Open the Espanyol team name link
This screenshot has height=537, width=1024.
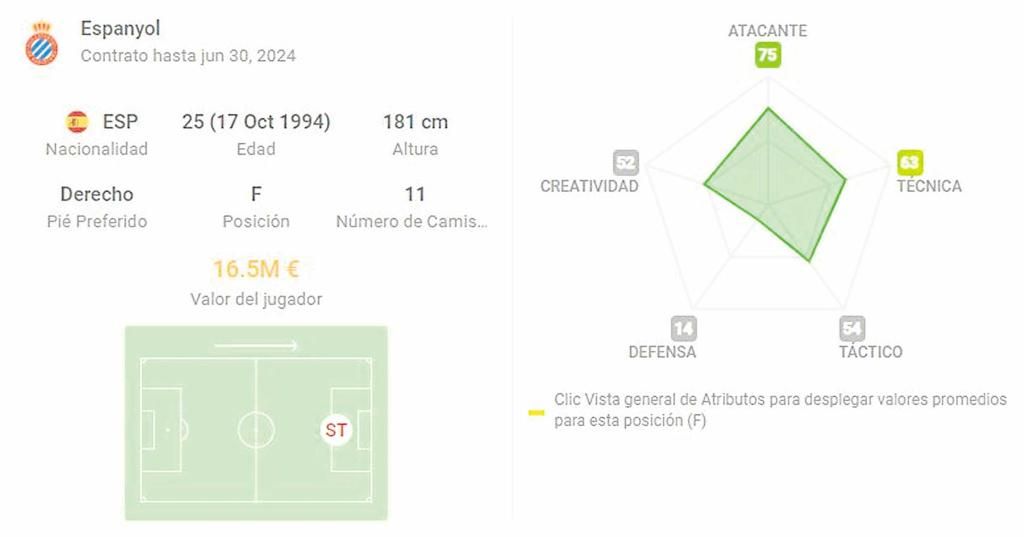pos(120,29)
